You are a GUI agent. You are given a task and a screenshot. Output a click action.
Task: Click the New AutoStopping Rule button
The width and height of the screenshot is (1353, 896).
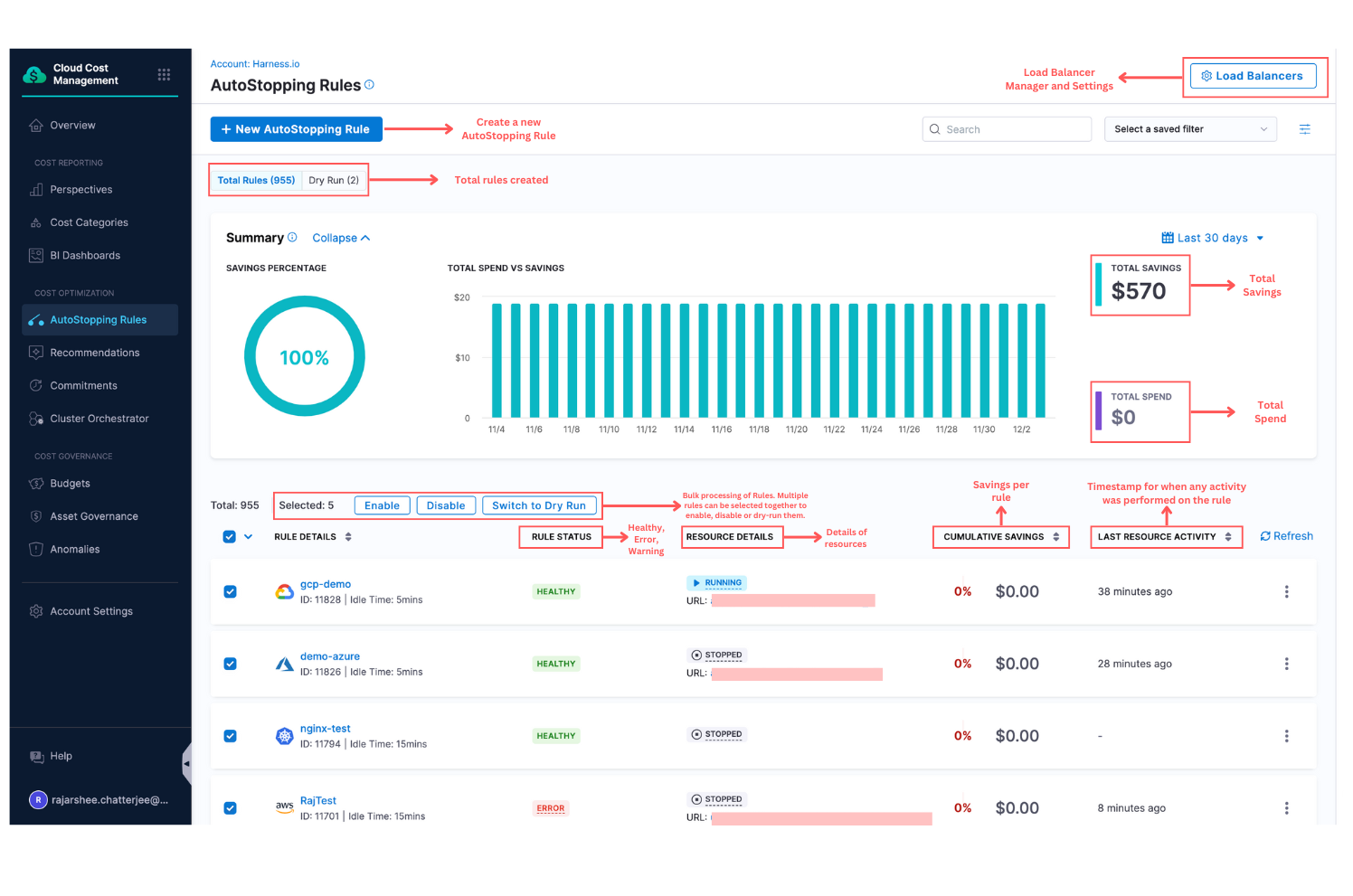pos(296,129)
